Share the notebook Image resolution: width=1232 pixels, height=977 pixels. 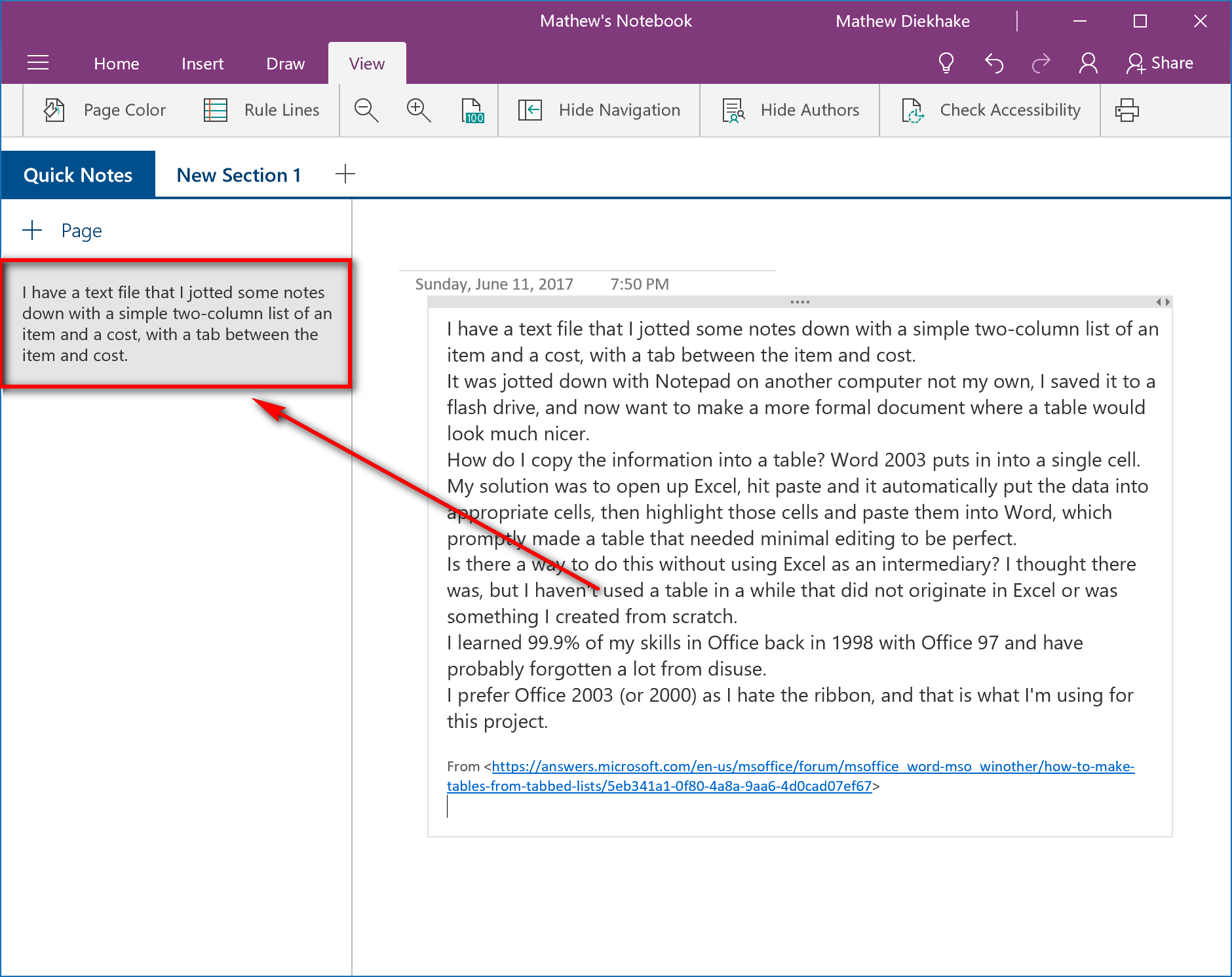coord(1160,63)
